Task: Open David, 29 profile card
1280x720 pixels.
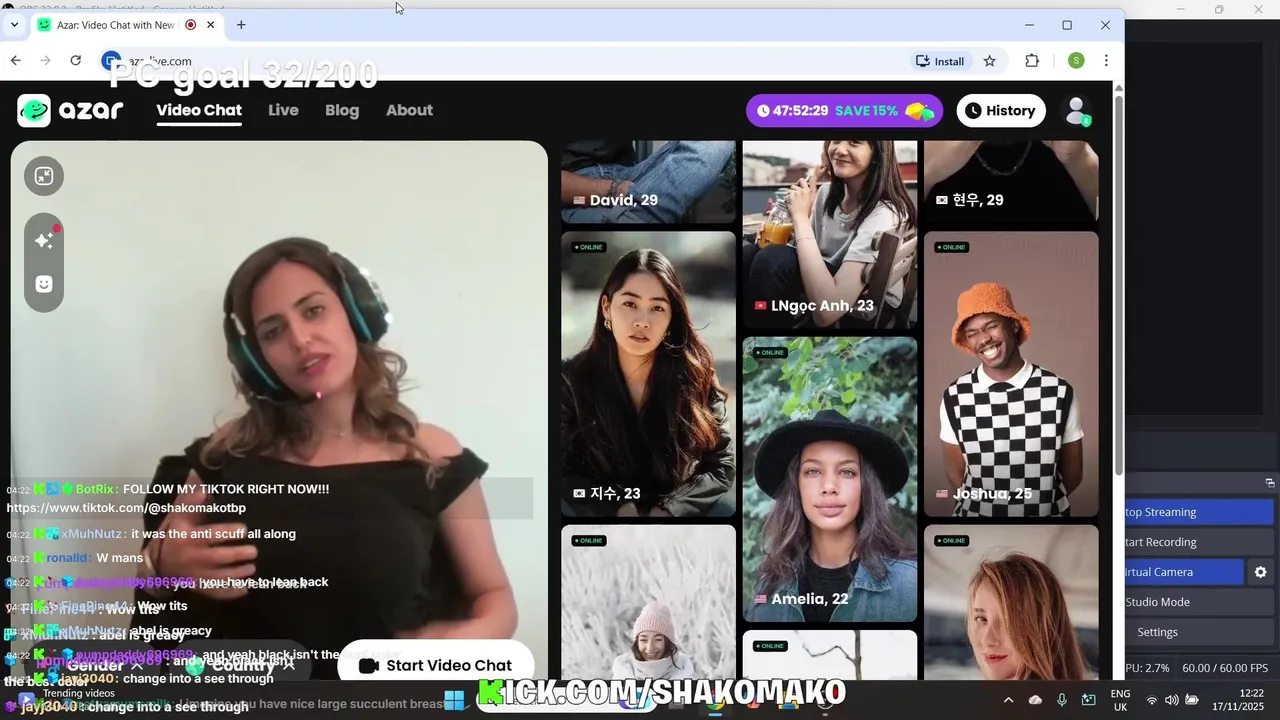Action: [648, 182]
